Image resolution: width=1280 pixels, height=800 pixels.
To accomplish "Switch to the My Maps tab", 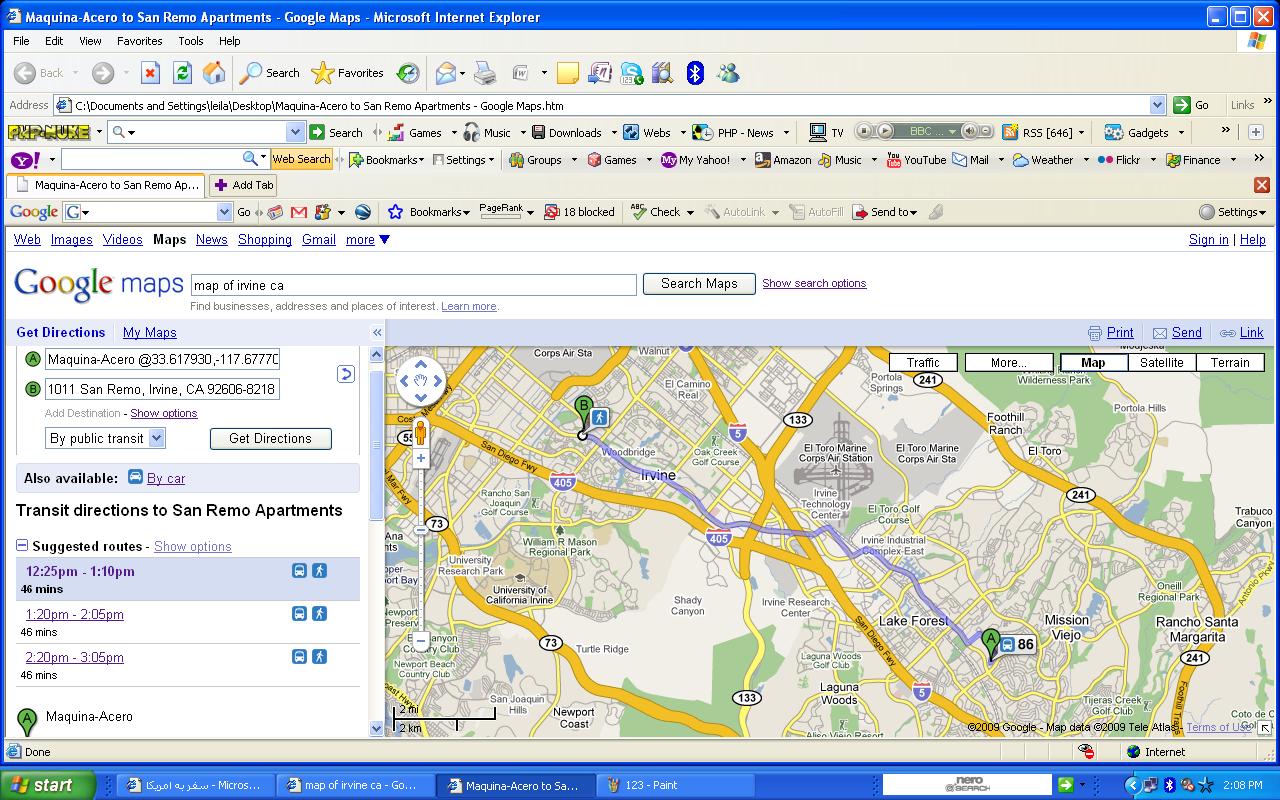I will click(x=149, y=333).
